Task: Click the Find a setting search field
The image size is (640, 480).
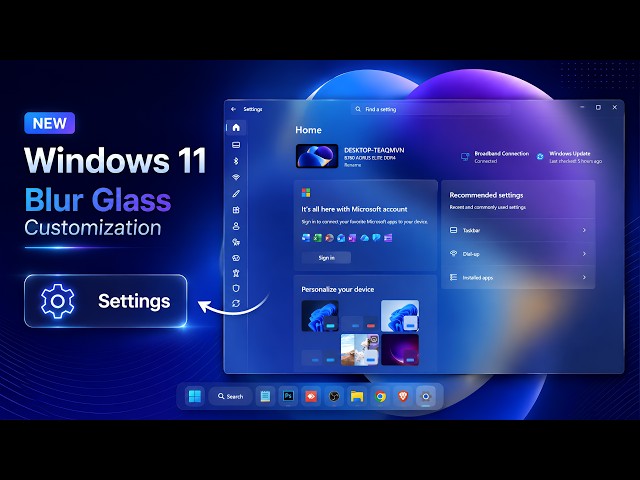Action: coord(431,109)
